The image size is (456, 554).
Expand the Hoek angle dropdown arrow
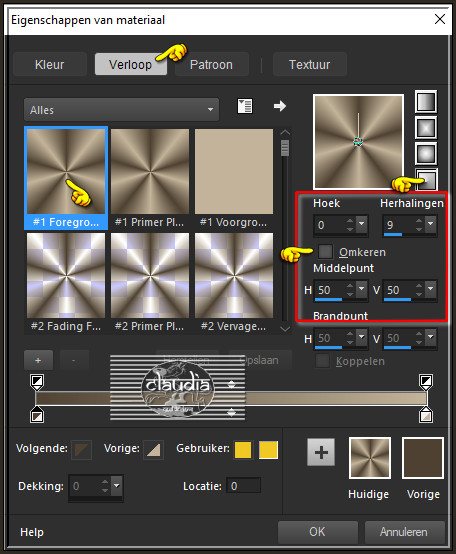tap(362, 223)
